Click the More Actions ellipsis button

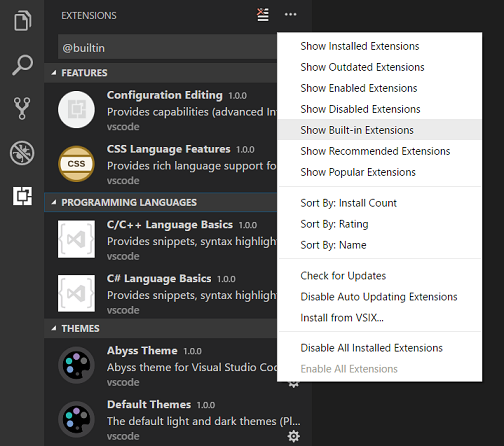click(290, 14)
